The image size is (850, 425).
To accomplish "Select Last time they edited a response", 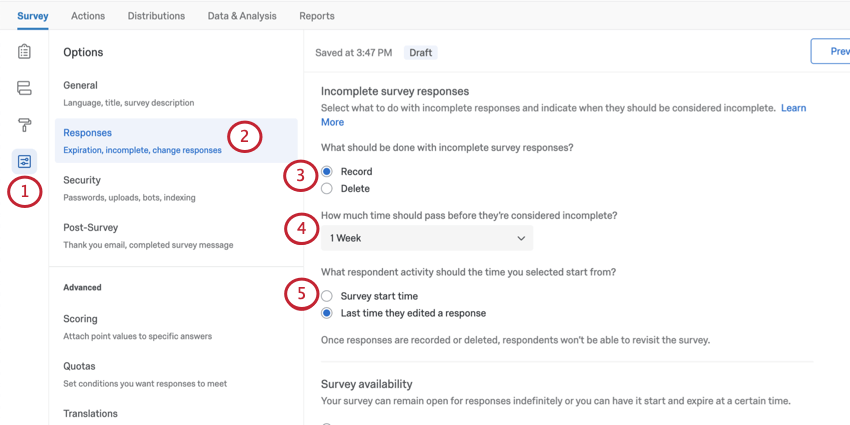I will coord(327,313).
